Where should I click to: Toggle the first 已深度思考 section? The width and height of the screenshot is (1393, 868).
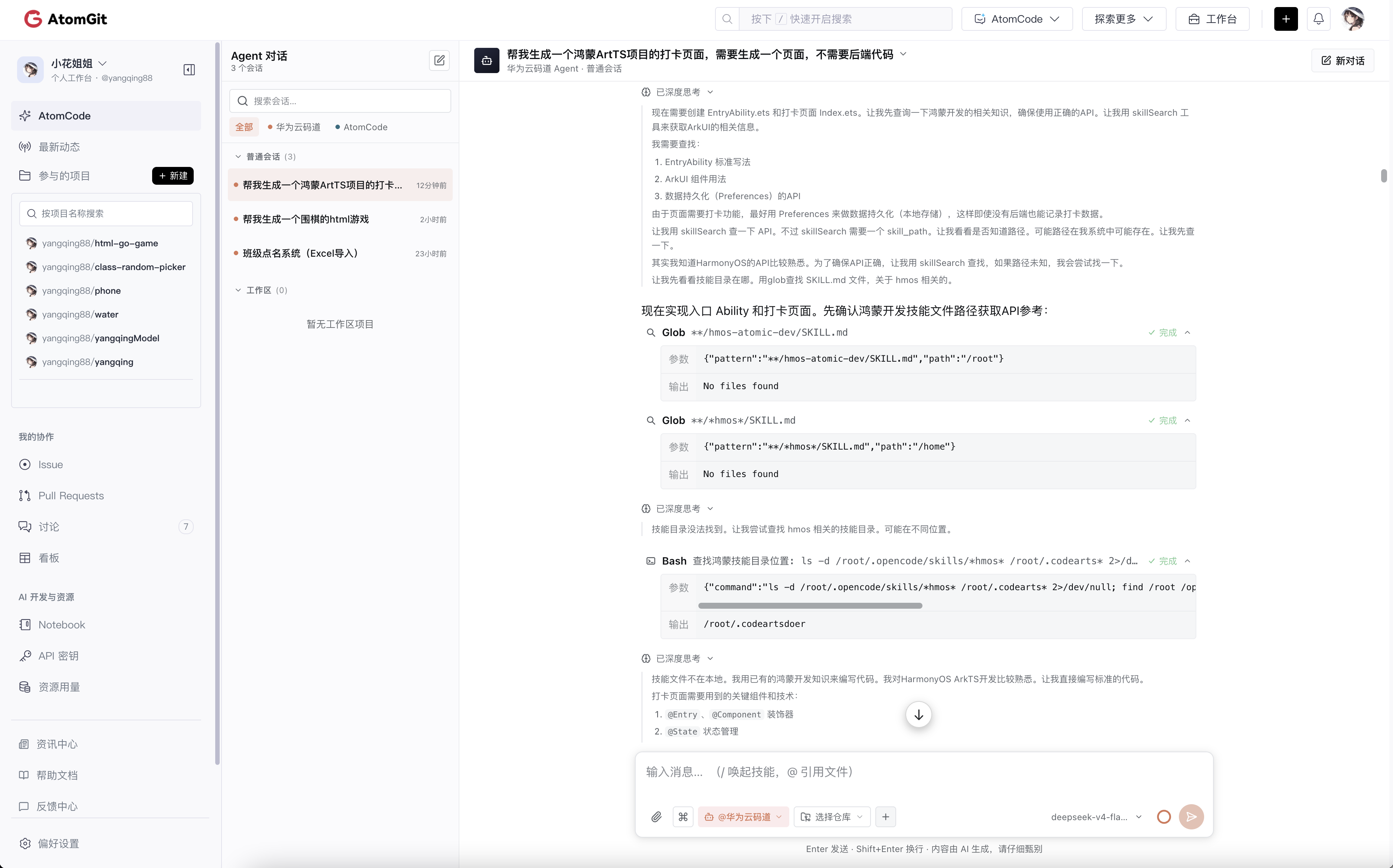(677, 92)
